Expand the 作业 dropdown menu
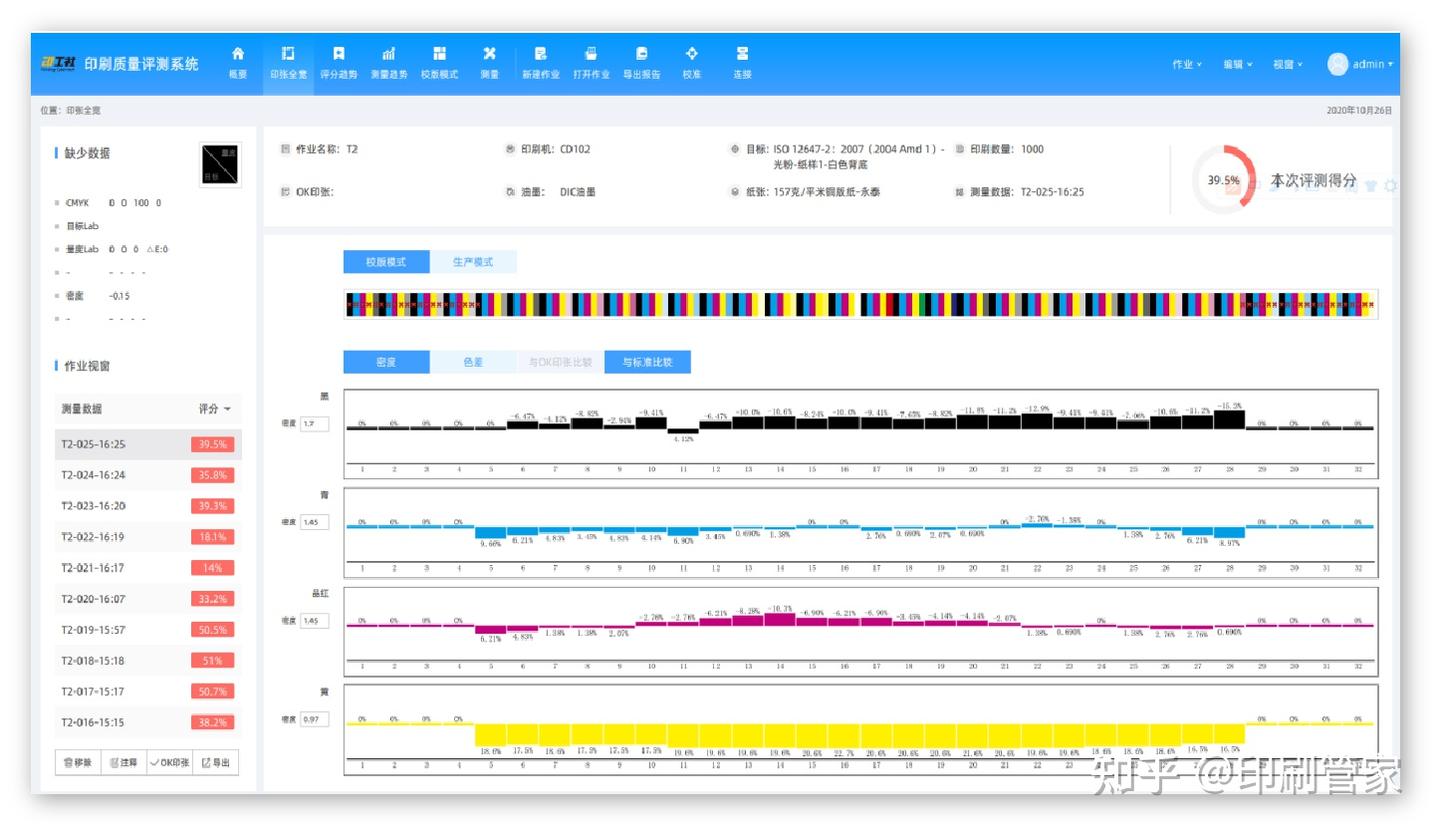 point(1187,64)
